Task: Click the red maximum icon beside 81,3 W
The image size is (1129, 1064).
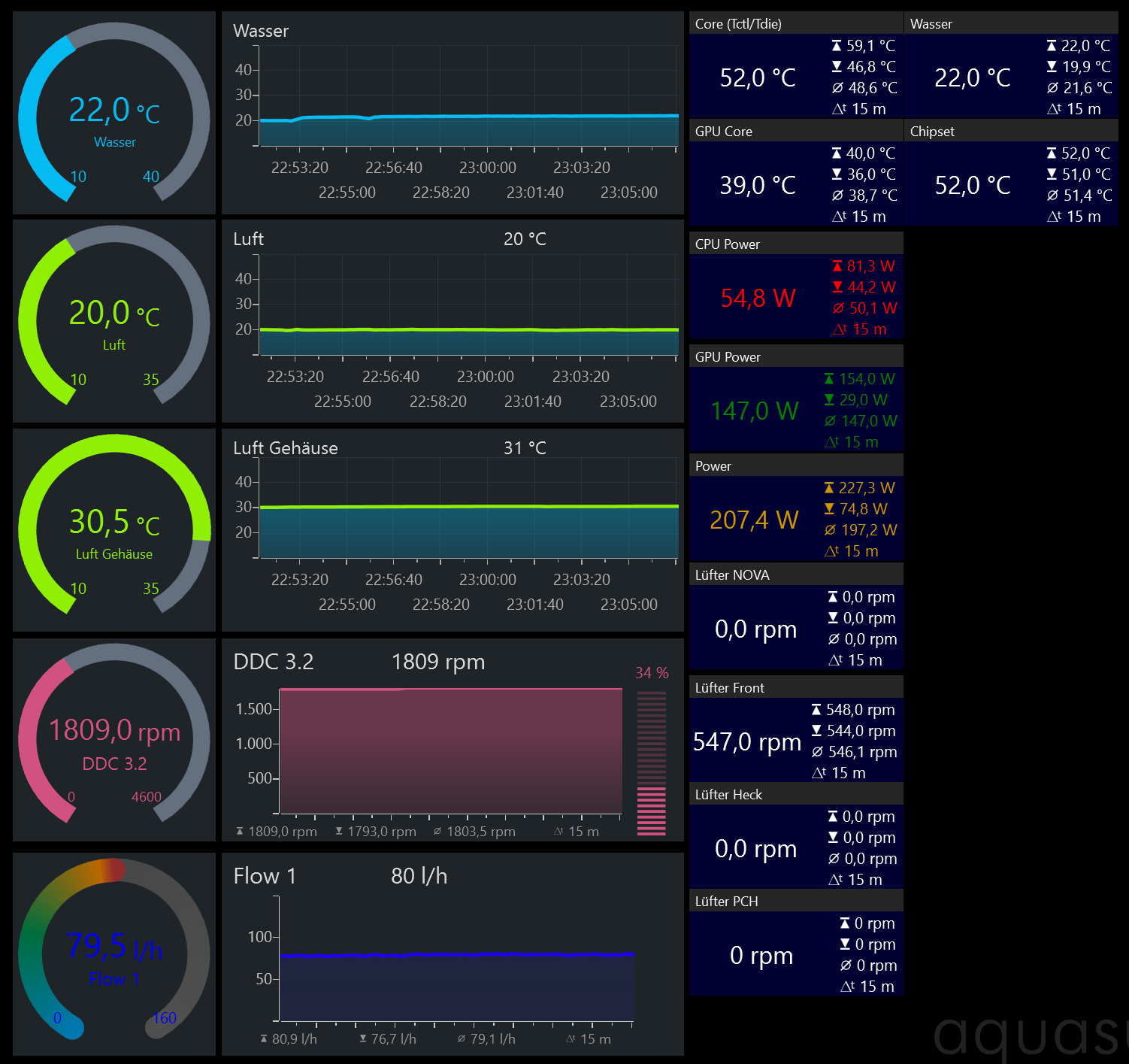Action: point(837,266)
